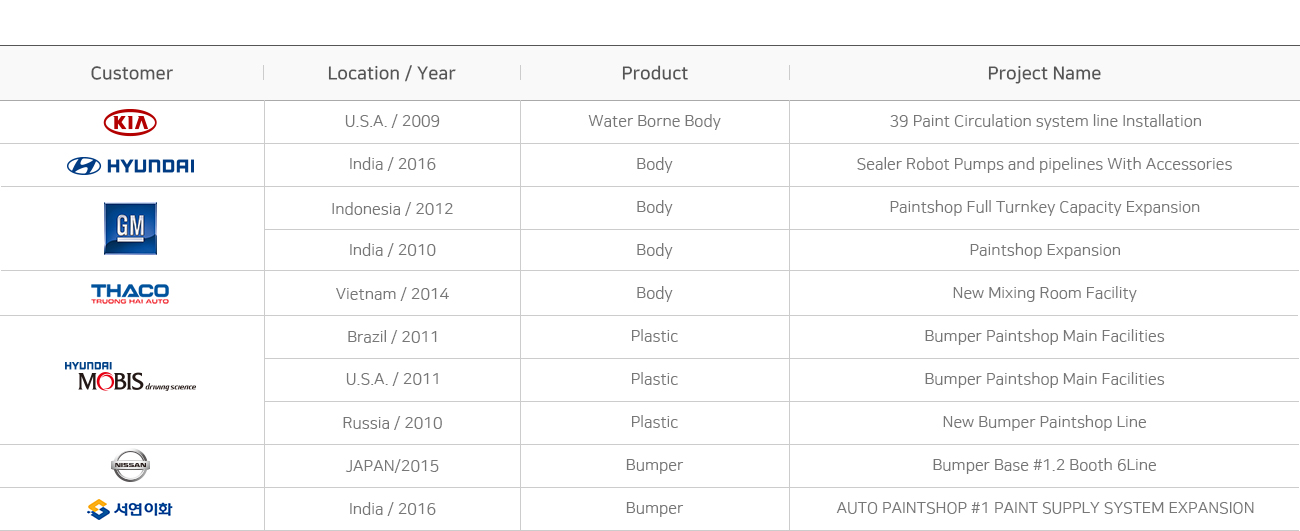This screenshot has width=1300, height=531.
Task: Open the THACO Truong Hai Auto logo
Action: (130, 293)
